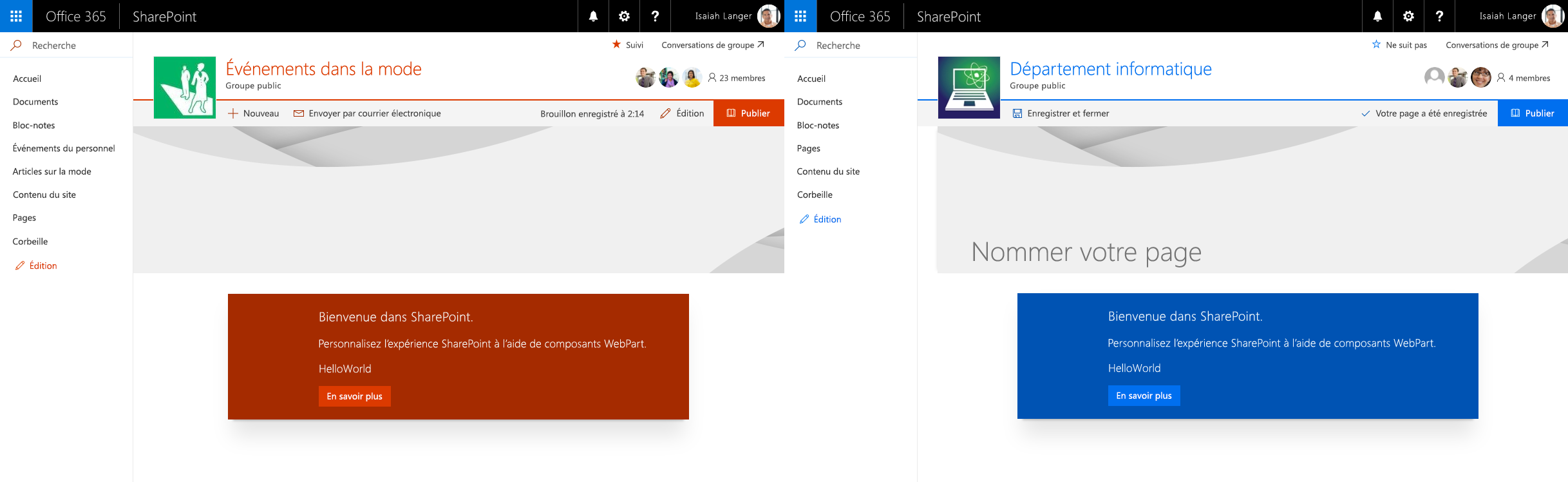1568x482 pixels.
Task: Click the Recherche search box in the left window
Action: click(x=66, y=45)
